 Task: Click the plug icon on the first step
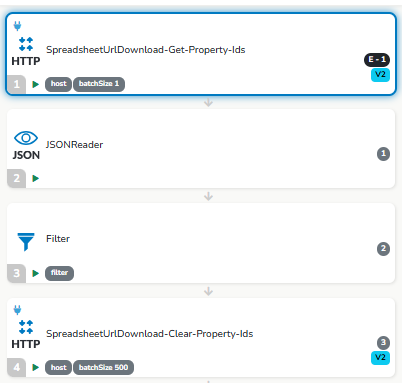pos(17,26)
